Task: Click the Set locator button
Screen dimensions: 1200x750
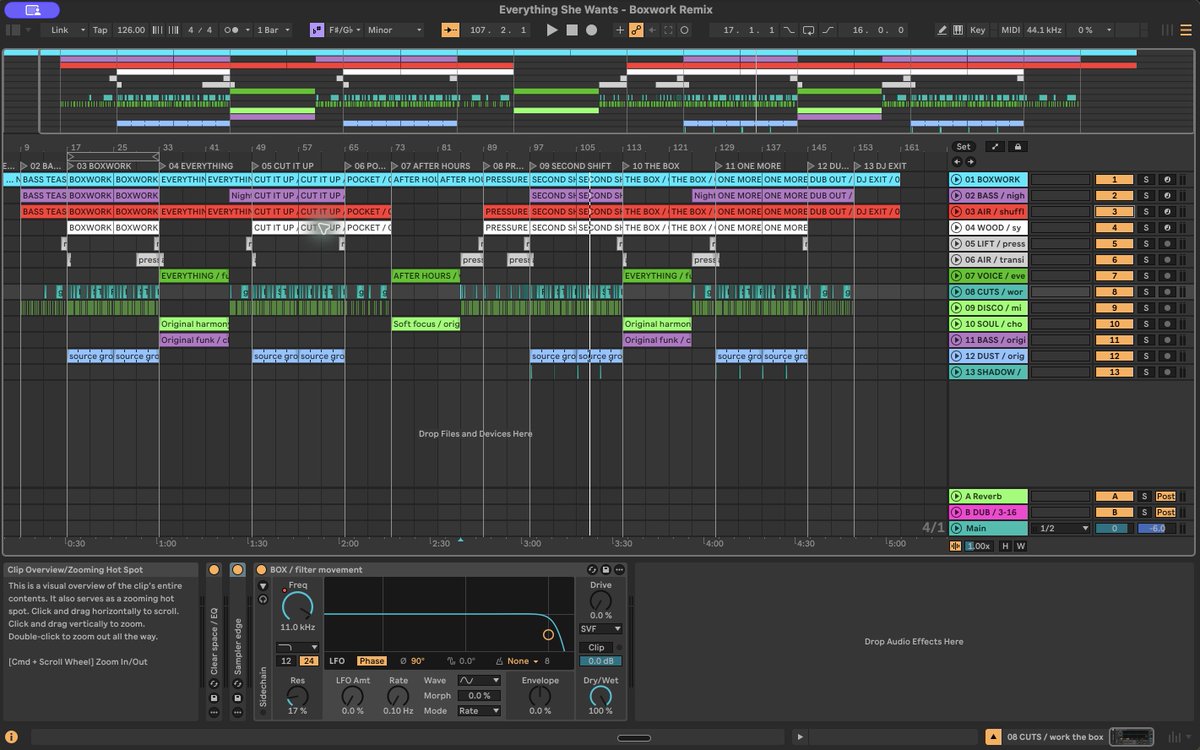Action: (x=963, y=146)
